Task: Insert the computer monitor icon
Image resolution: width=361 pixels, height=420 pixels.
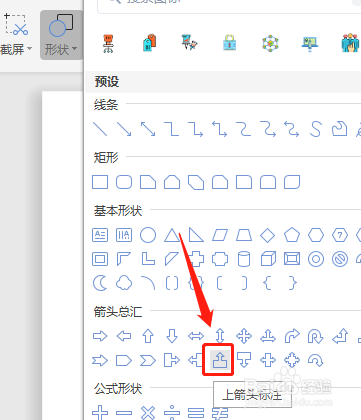Action: click(x=310, y=44)
